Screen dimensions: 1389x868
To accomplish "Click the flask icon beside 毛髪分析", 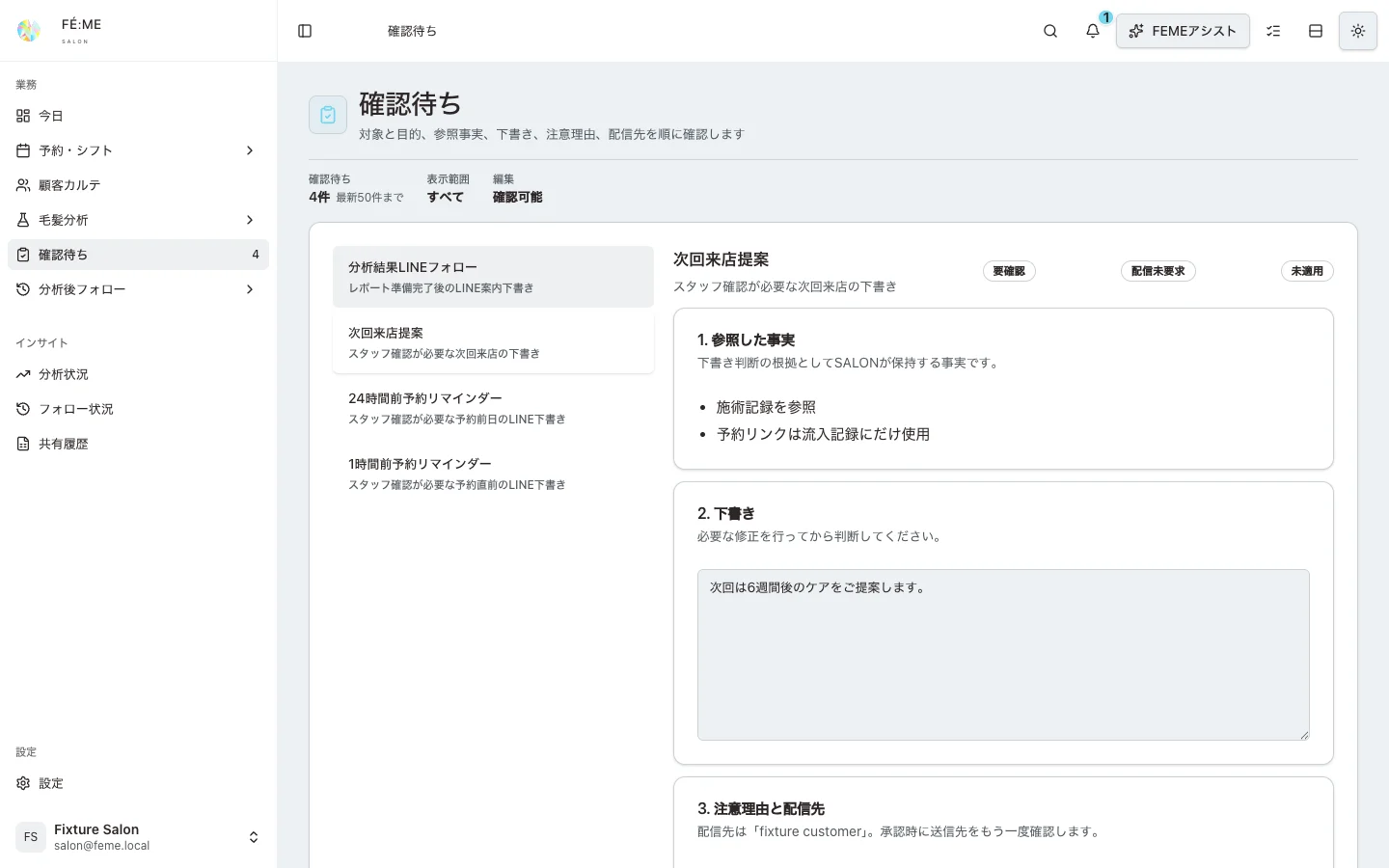I will 23,220.
